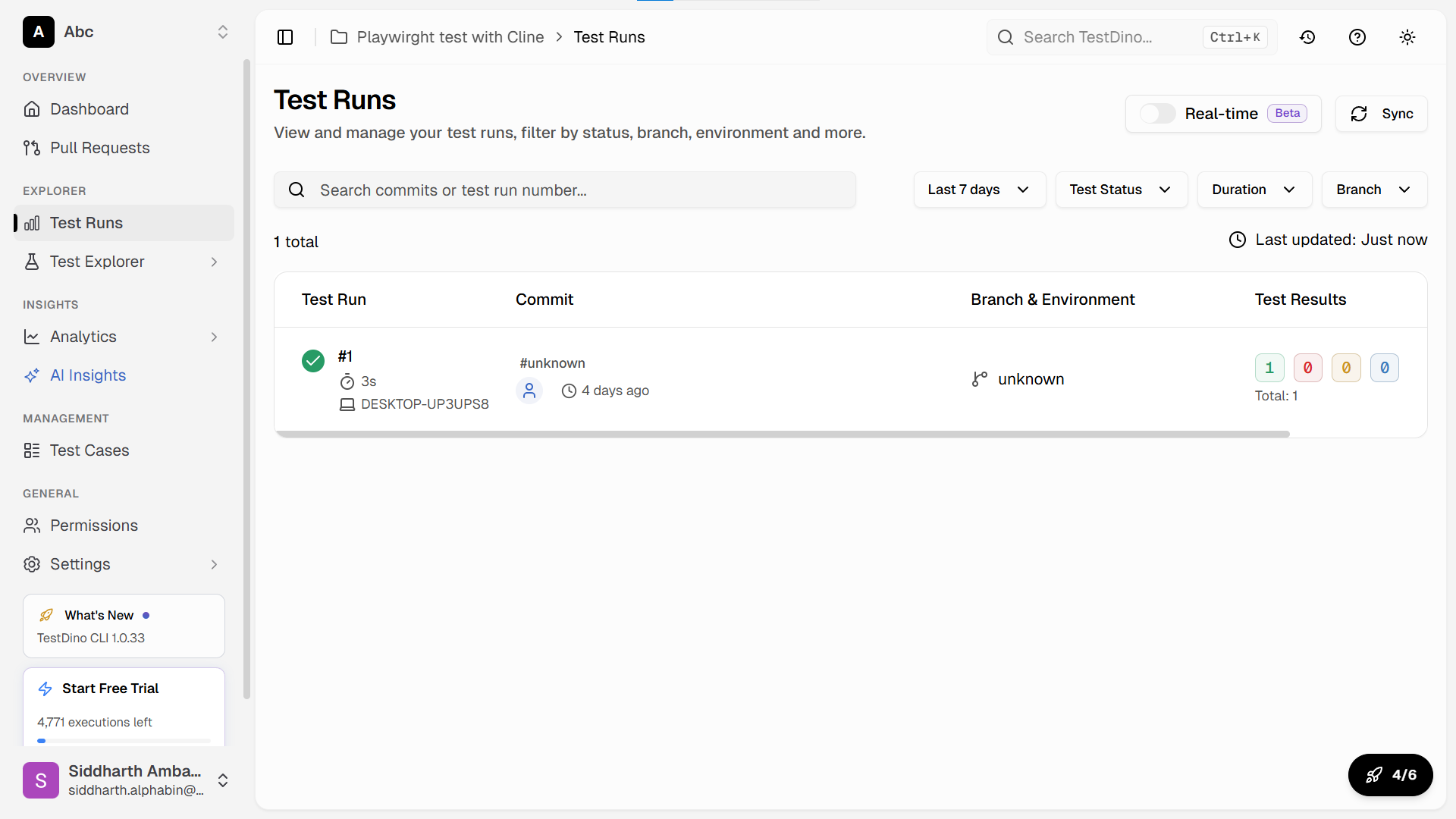Click the commit author avatar icon

point(529,391)
